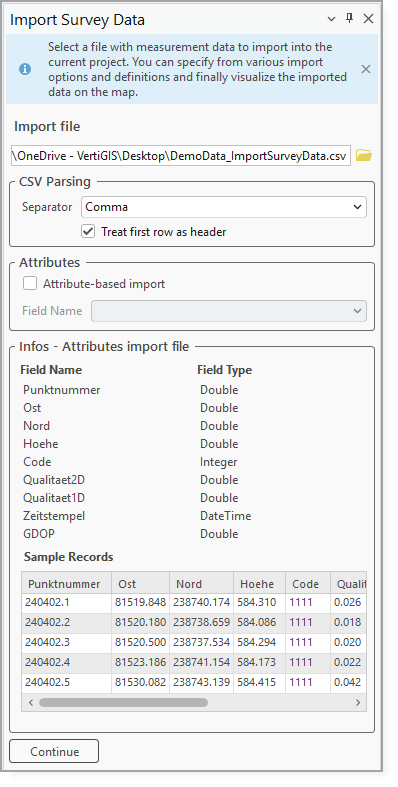The width and height of the screenshot is (398, 787).
Task: Select the Nord column header
Action: pyautogui.click(x=202, y=583)
